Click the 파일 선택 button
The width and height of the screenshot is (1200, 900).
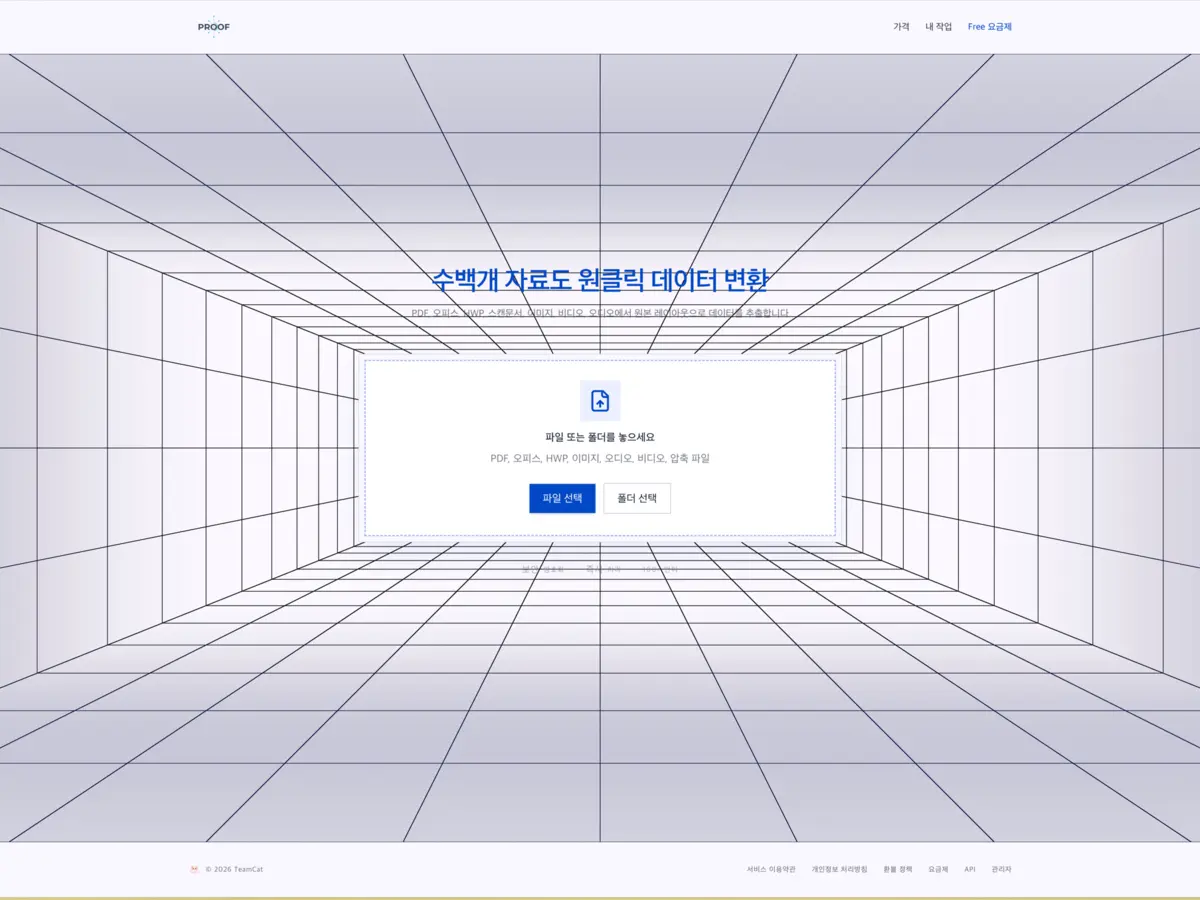[x=562, y=498]
